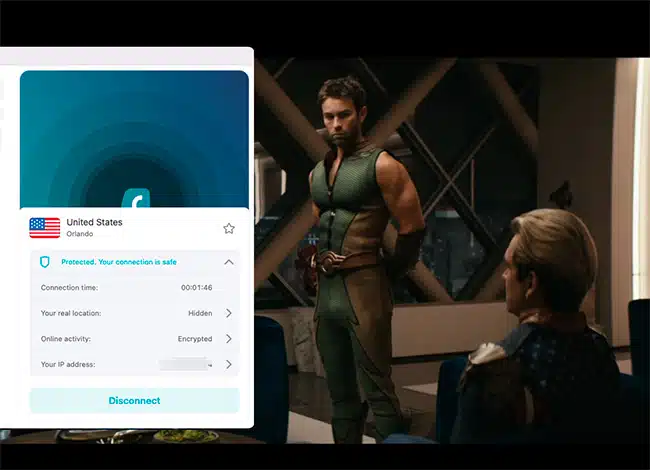Click the Online activity label
Screen dimensions: 650x470
point(65,339)
